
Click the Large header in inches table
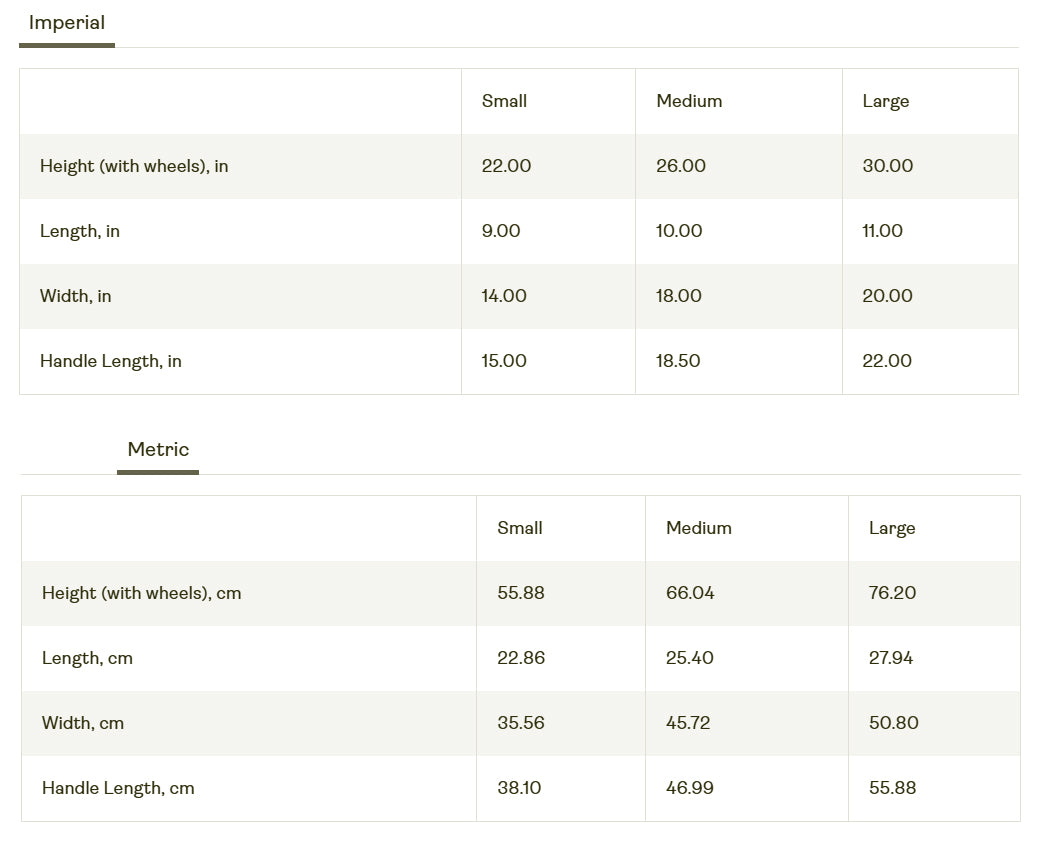point(886,101)
